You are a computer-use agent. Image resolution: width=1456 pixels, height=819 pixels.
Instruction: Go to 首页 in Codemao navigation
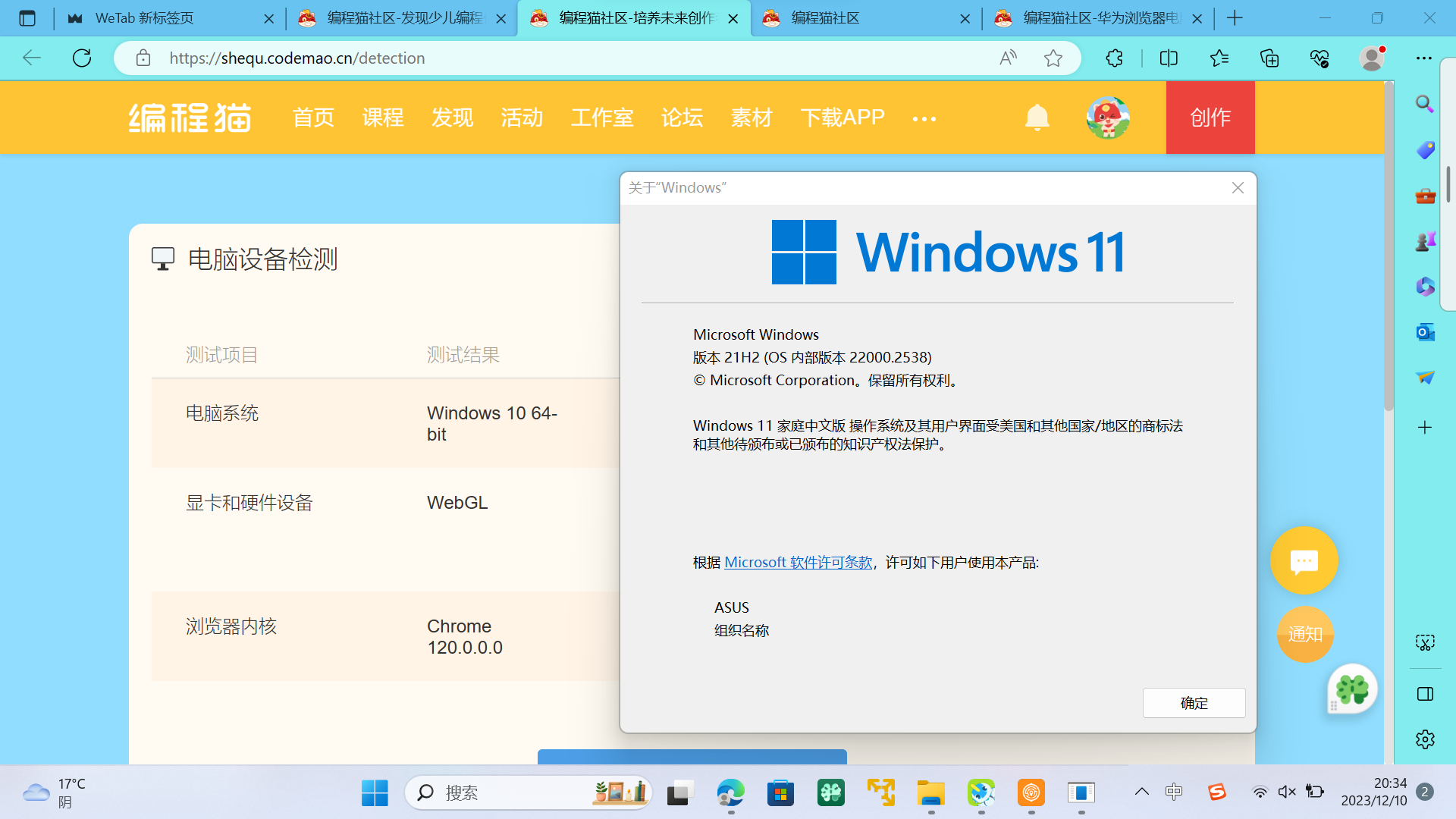(x=313, y=118)
